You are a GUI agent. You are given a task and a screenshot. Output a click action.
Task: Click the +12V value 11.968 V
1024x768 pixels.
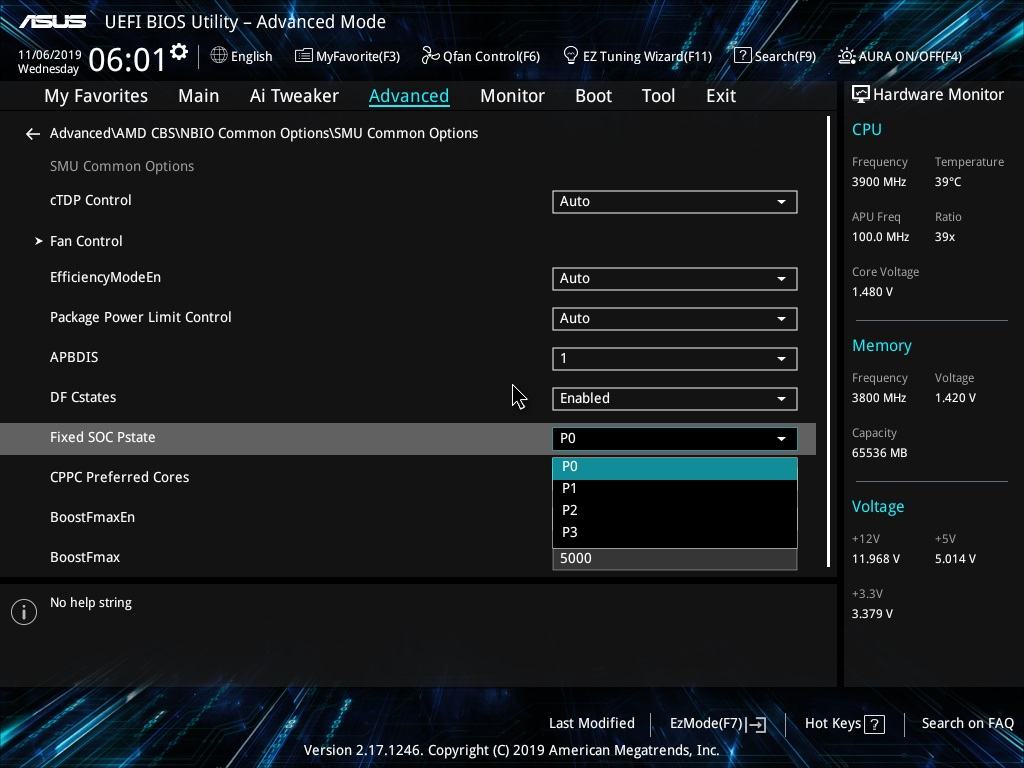(876, 559)
